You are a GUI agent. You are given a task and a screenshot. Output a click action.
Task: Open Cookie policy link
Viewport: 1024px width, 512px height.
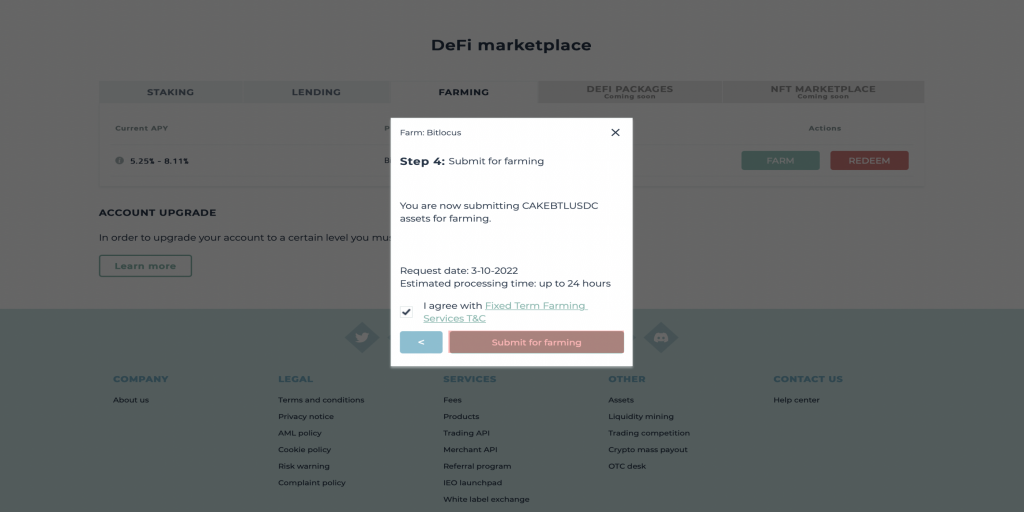point(304,450)
